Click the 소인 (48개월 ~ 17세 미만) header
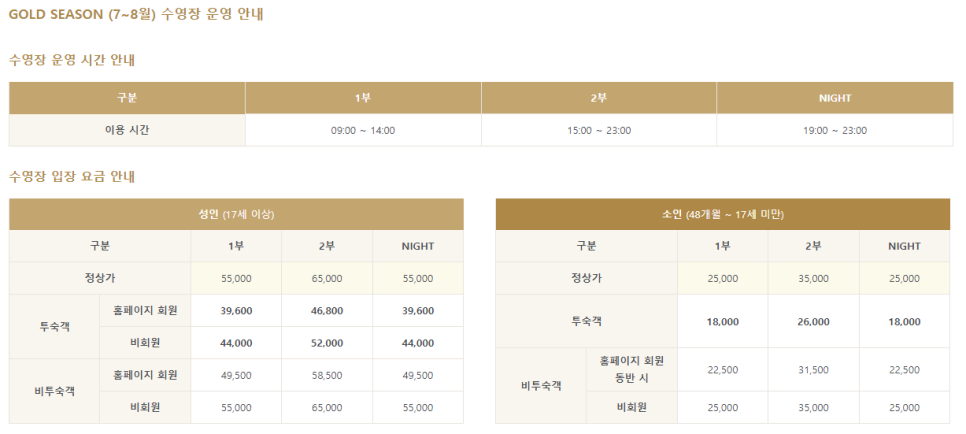 722,214
